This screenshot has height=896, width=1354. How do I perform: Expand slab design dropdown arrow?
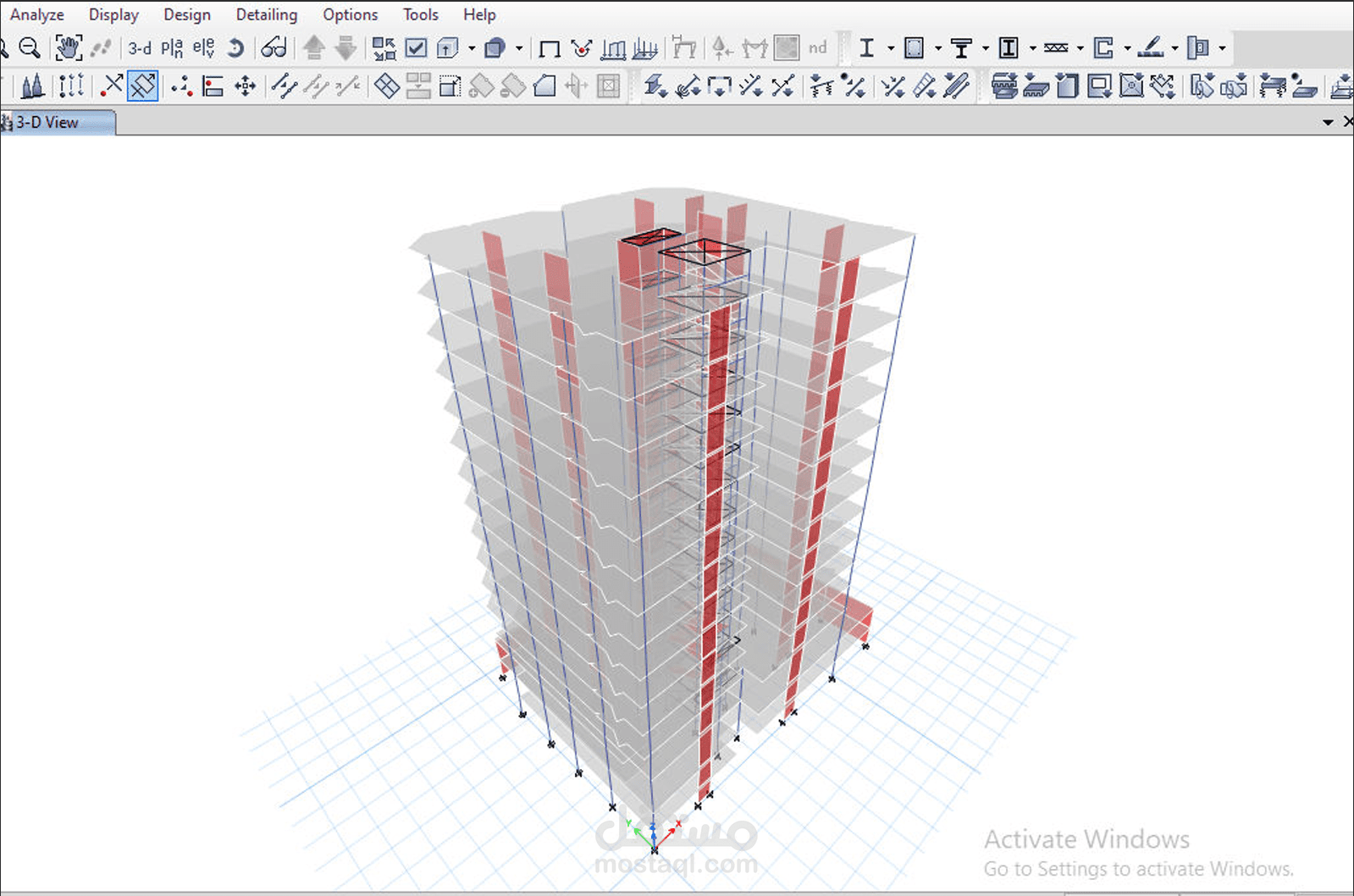click(x=1175, y=48)
